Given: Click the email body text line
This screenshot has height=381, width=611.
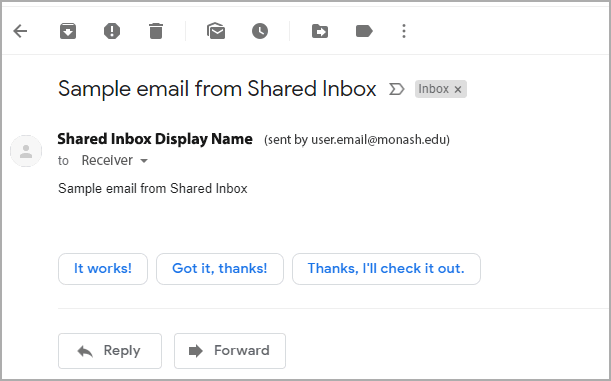Looking at the screenshot, I should point(153,189).
